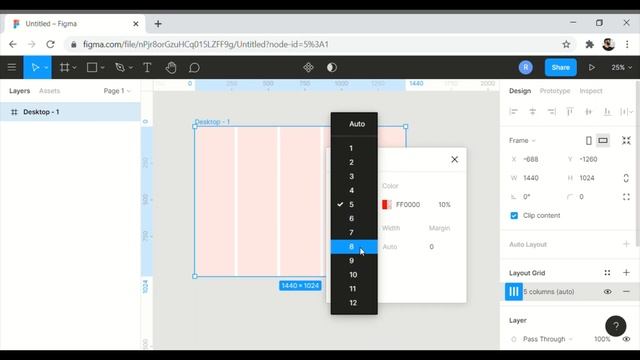Toggle layer visibility eye icon
This screenshot has height=360, width=640.
626,339
